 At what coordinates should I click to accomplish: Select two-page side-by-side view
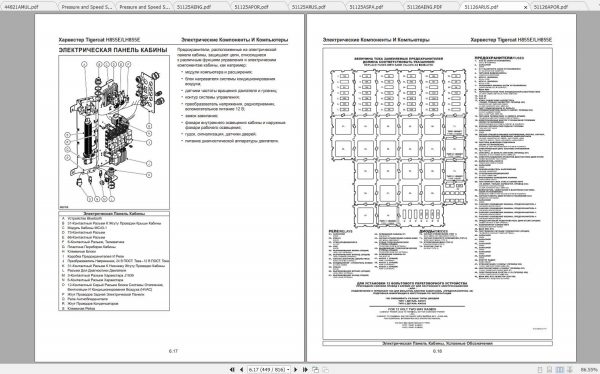(x=560, y=370)
